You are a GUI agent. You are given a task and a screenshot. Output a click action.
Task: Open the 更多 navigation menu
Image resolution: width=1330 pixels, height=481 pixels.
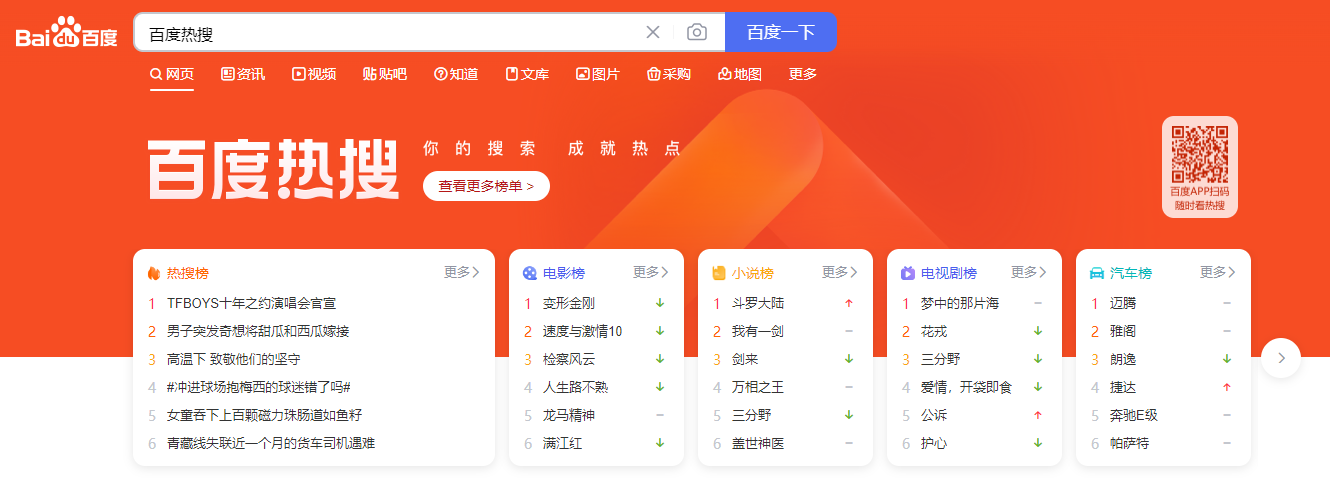[x=803, y=74]
